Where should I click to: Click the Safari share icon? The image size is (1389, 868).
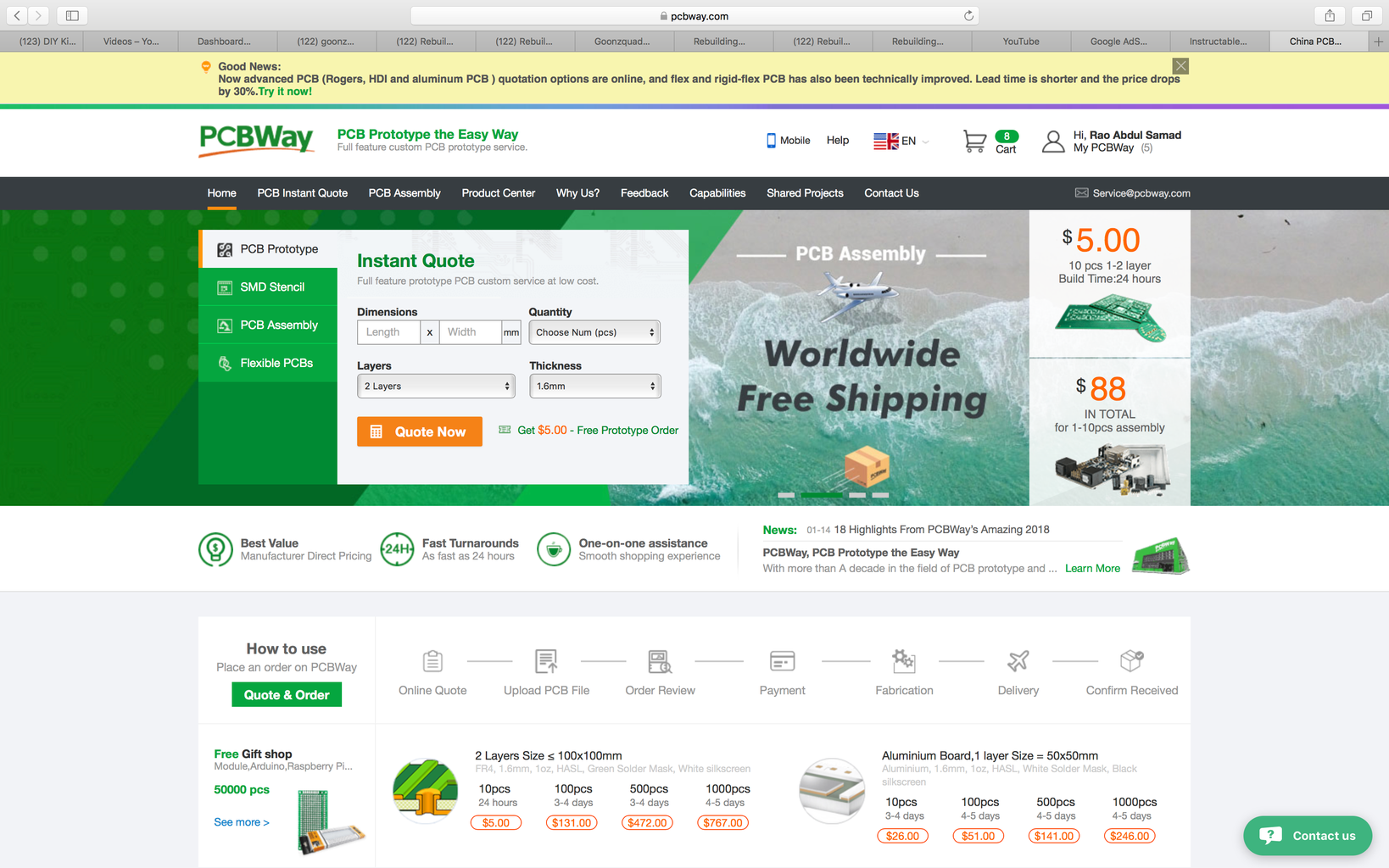click(1330, 15)
